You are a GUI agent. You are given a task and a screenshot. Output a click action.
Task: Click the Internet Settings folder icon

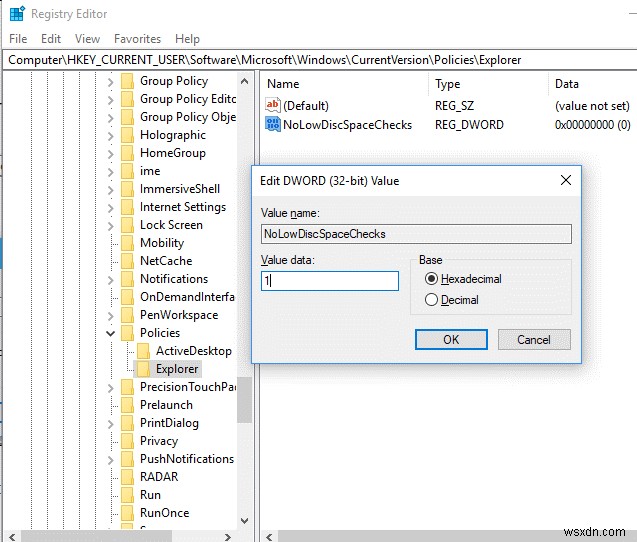(x=128, y=207)
